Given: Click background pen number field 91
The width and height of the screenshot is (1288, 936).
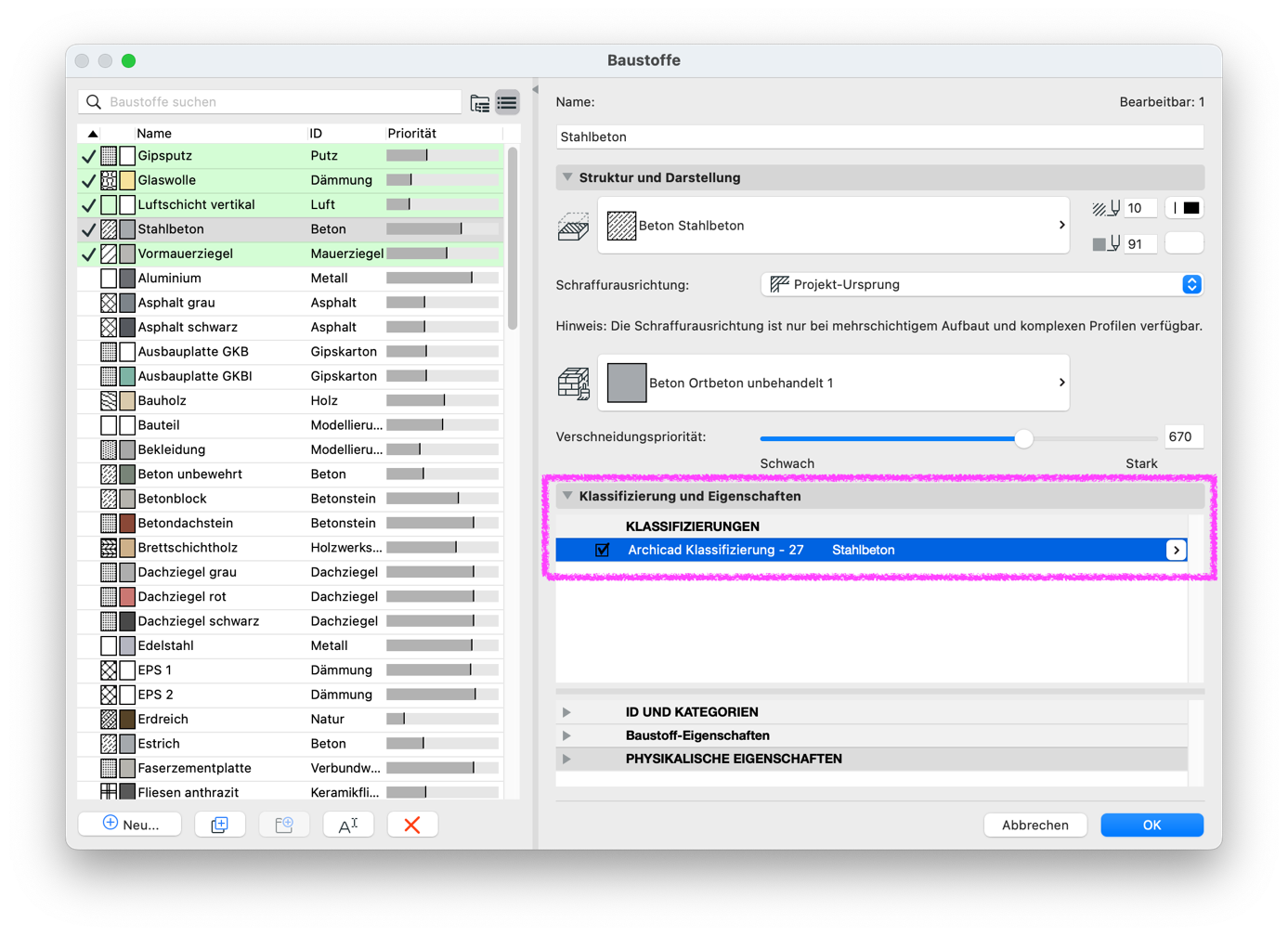Looking at the screenshot, I should [x=1139, y=244].
